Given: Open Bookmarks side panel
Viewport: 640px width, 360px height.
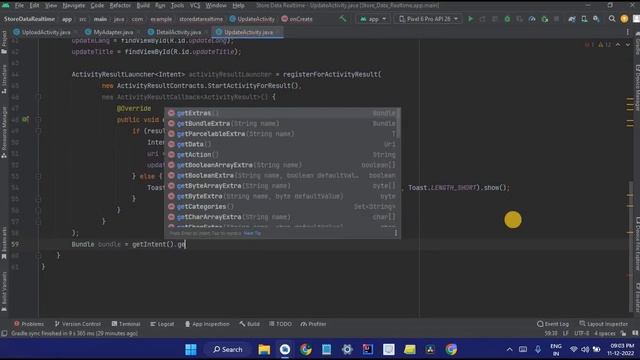Looking at the screenshot, I should point(4,243).
